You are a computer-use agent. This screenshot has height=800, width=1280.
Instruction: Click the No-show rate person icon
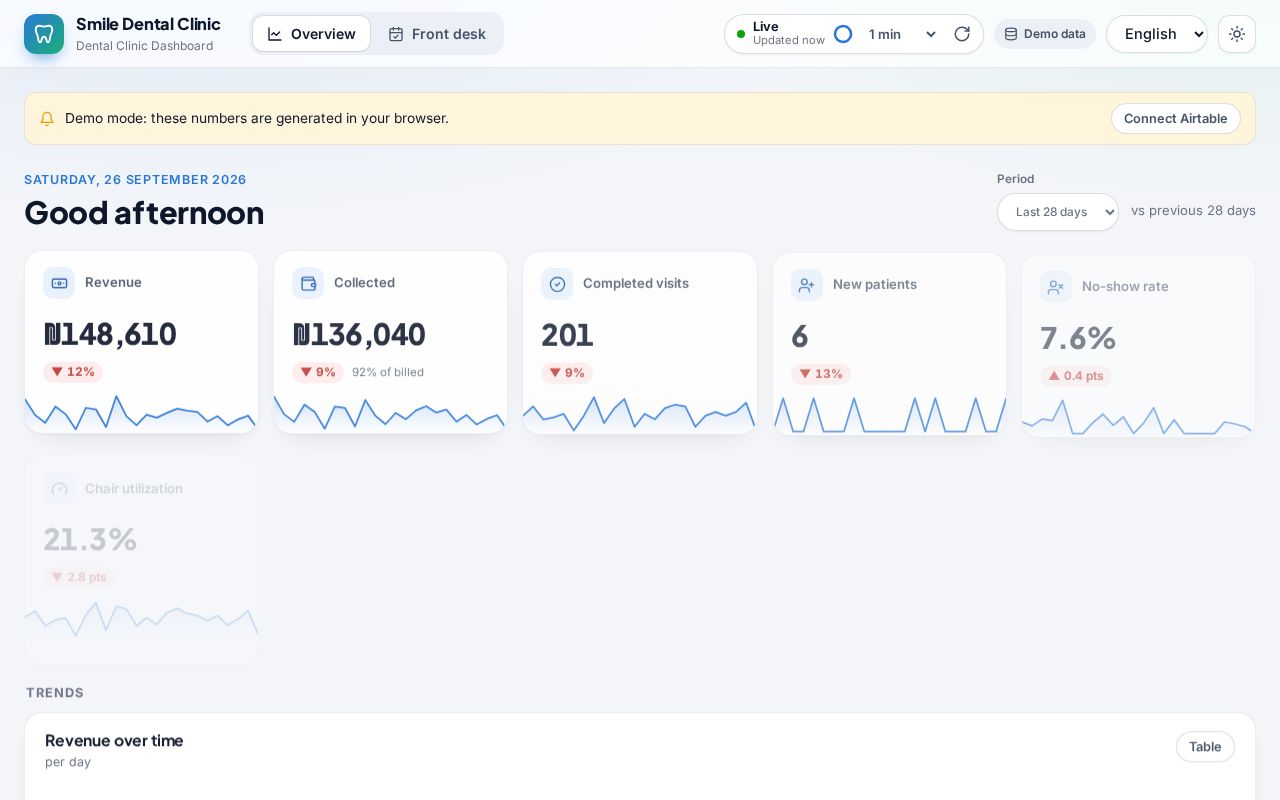pyautogui.click(x=1056, y=287)
